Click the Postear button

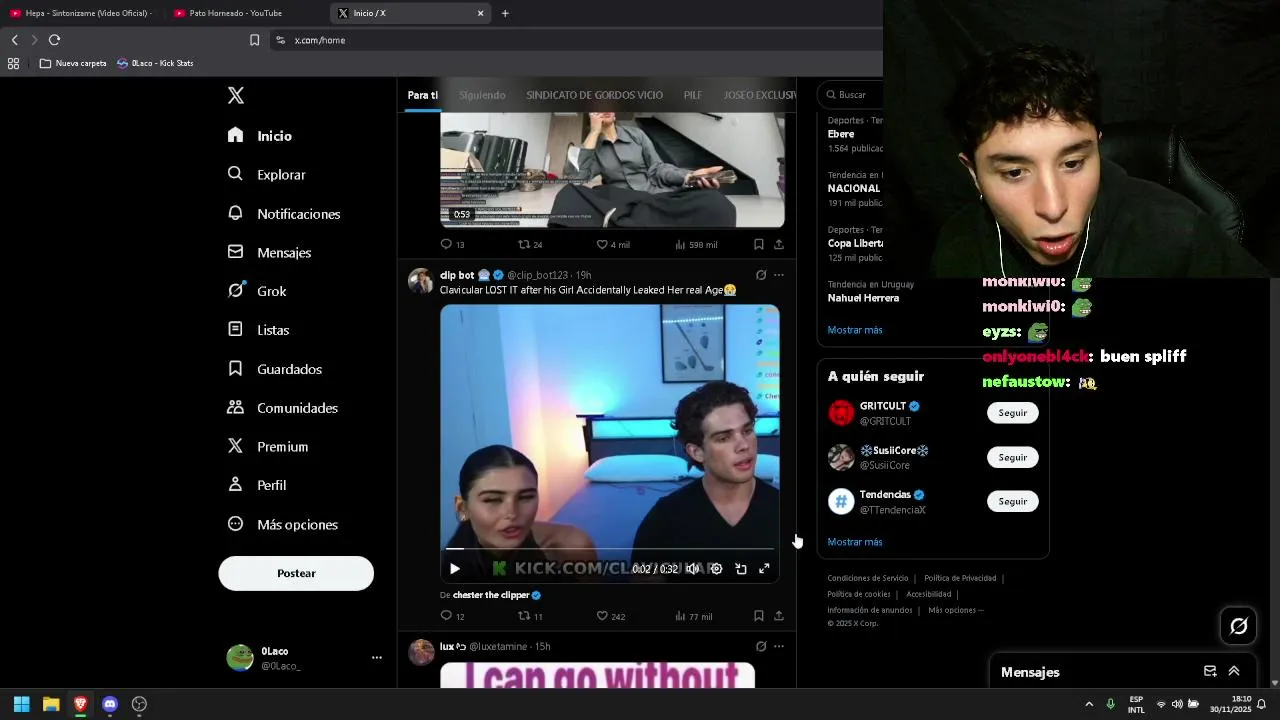[x=296, y=573]
